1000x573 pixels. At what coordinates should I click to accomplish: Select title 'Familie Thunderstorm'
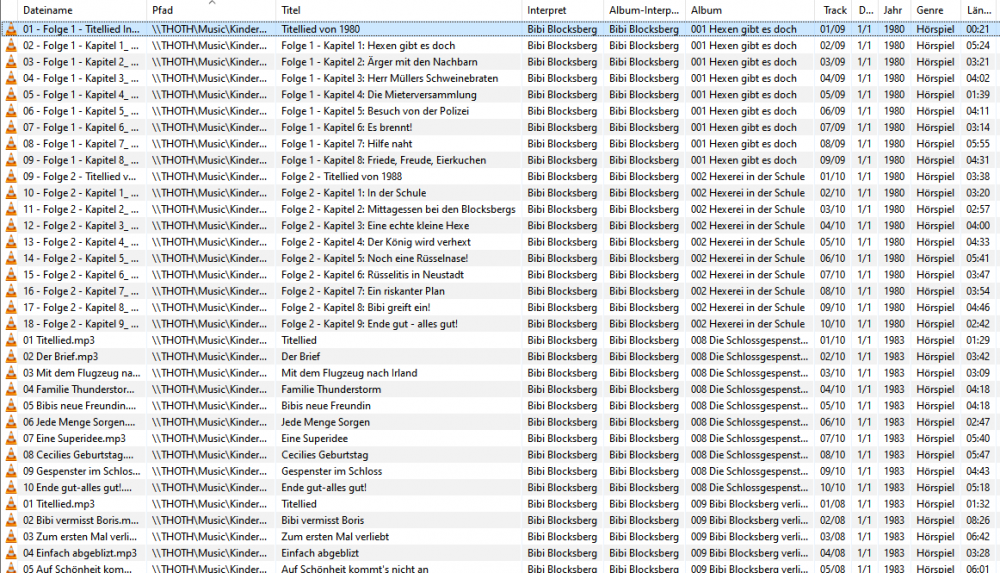tap(331, 389)
